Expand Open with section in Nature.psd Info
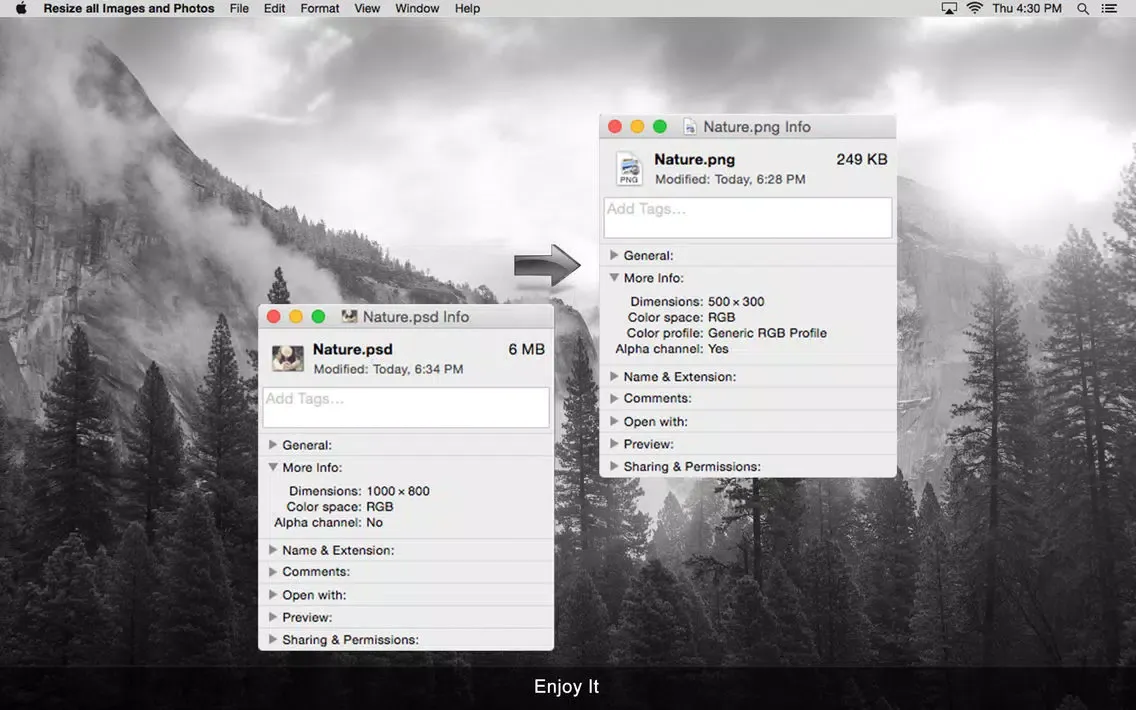This screenshot has width=1136, height=710. (x=272, y=595)
